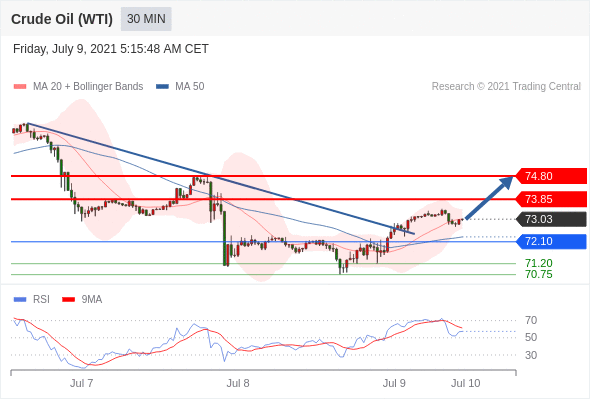Click the red 9MA legend swatch
Viewport: 590px width, 400px height.
[x=68, y=300]
